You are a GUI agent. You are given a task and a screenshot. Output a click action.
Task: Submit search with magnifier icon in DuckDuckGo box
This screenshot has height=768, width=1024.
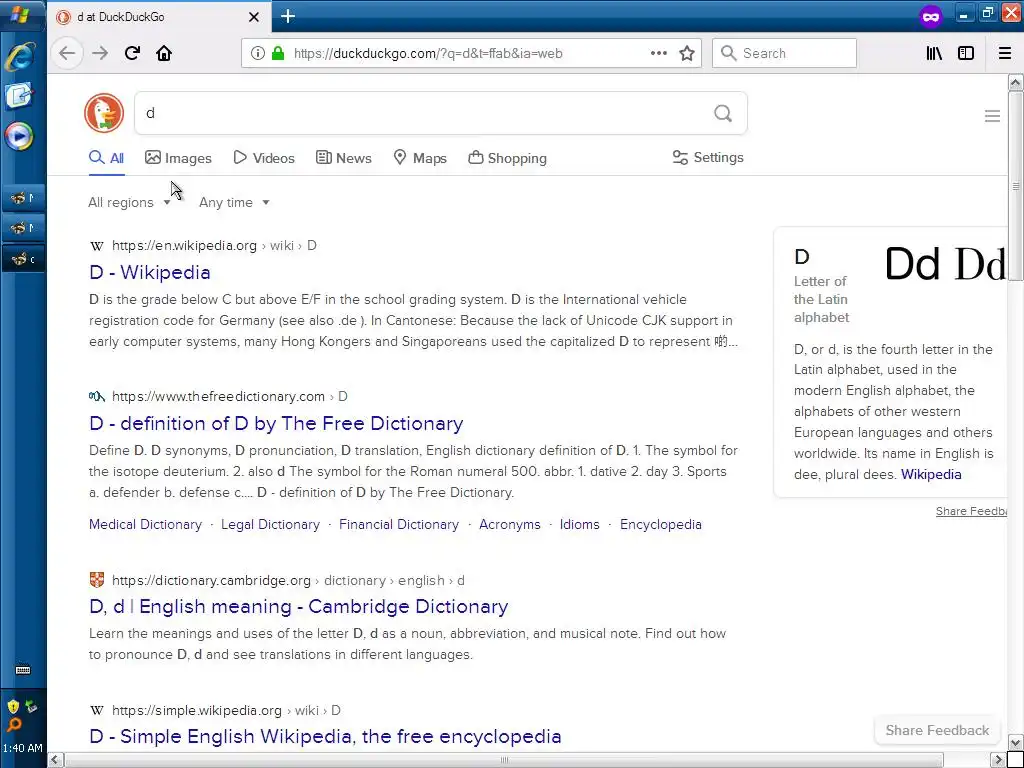(x=723, y=114)
